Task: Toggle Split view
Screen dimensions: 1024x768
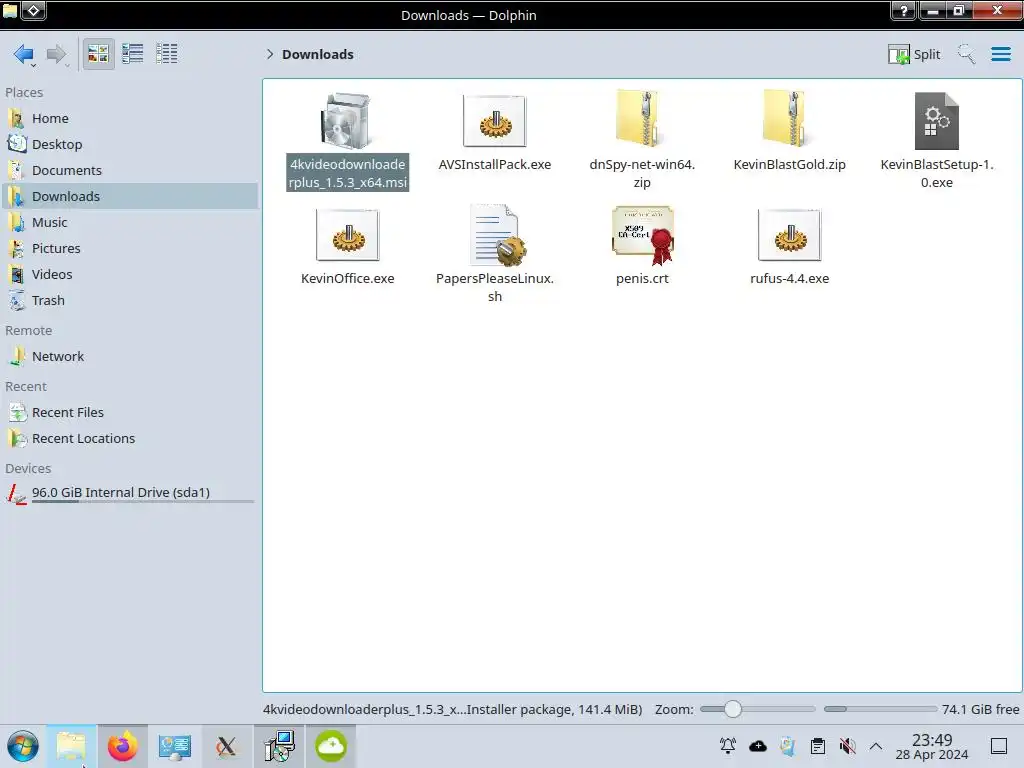Action: tap(914, 54)
